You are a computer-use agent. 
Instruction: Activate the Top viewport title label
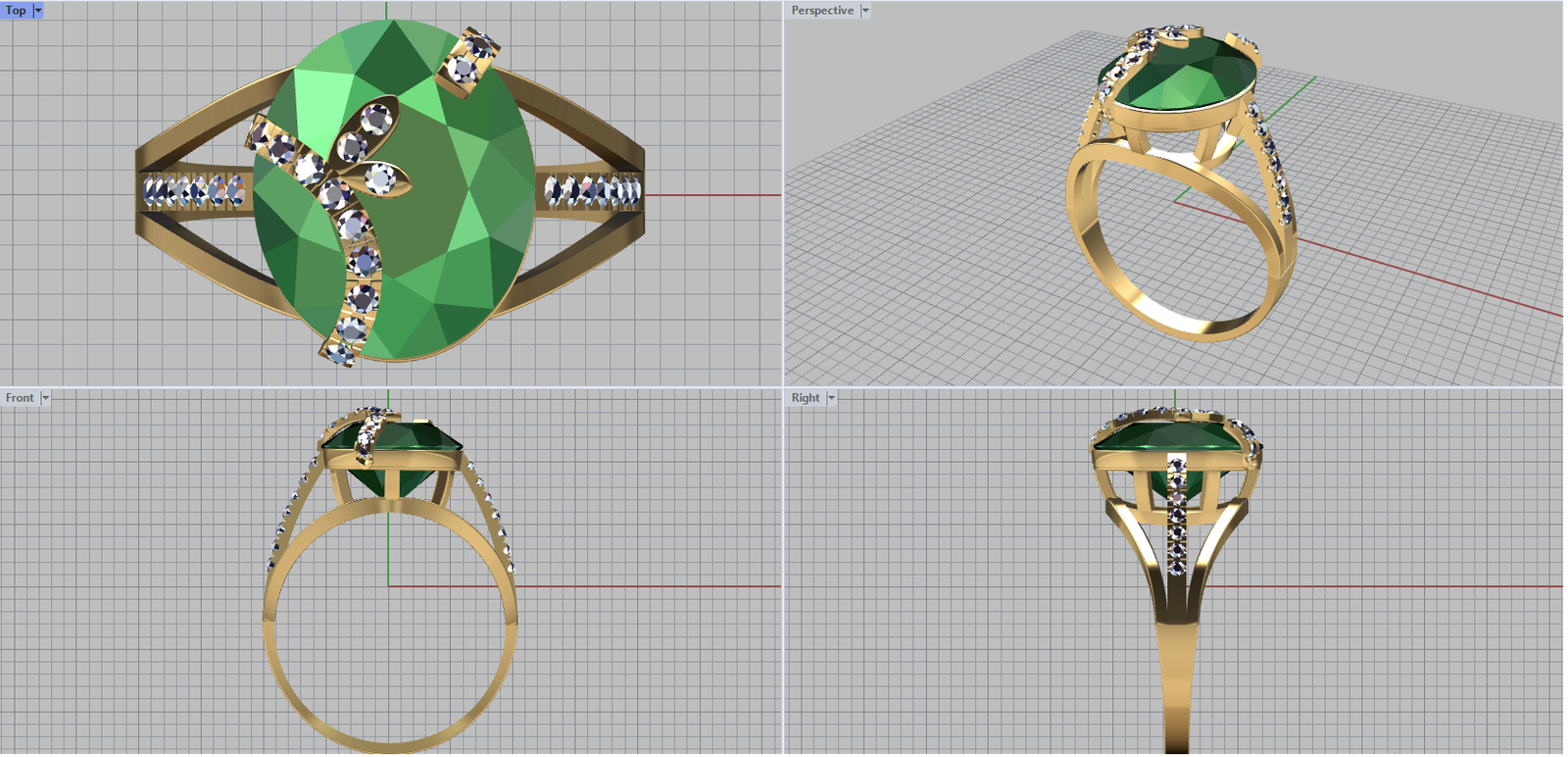(16, 11)
